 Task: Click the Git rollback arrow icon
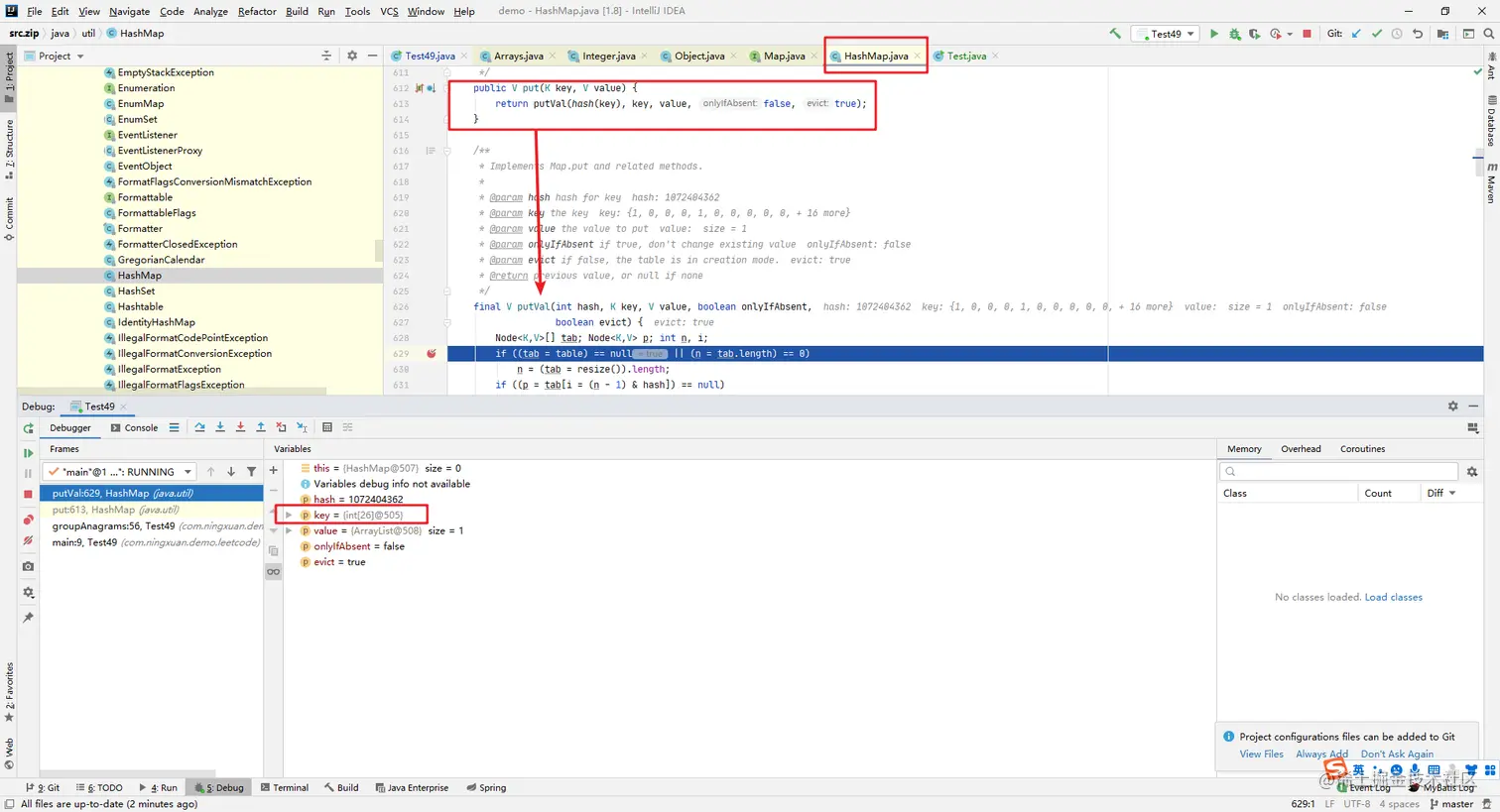coord(1418,34)
